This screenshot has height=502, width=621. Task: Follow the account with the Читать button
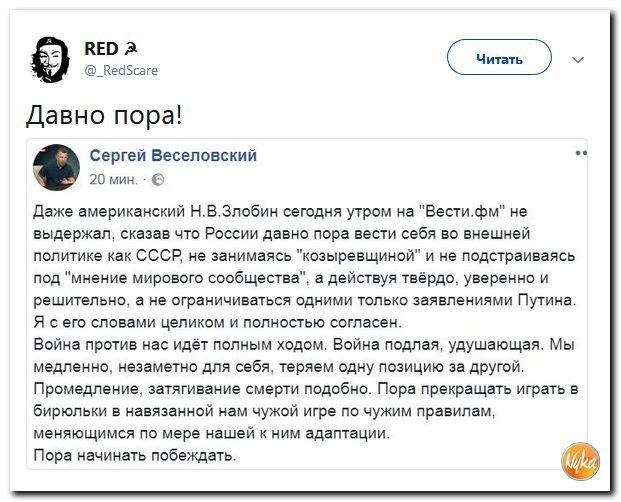499,57
